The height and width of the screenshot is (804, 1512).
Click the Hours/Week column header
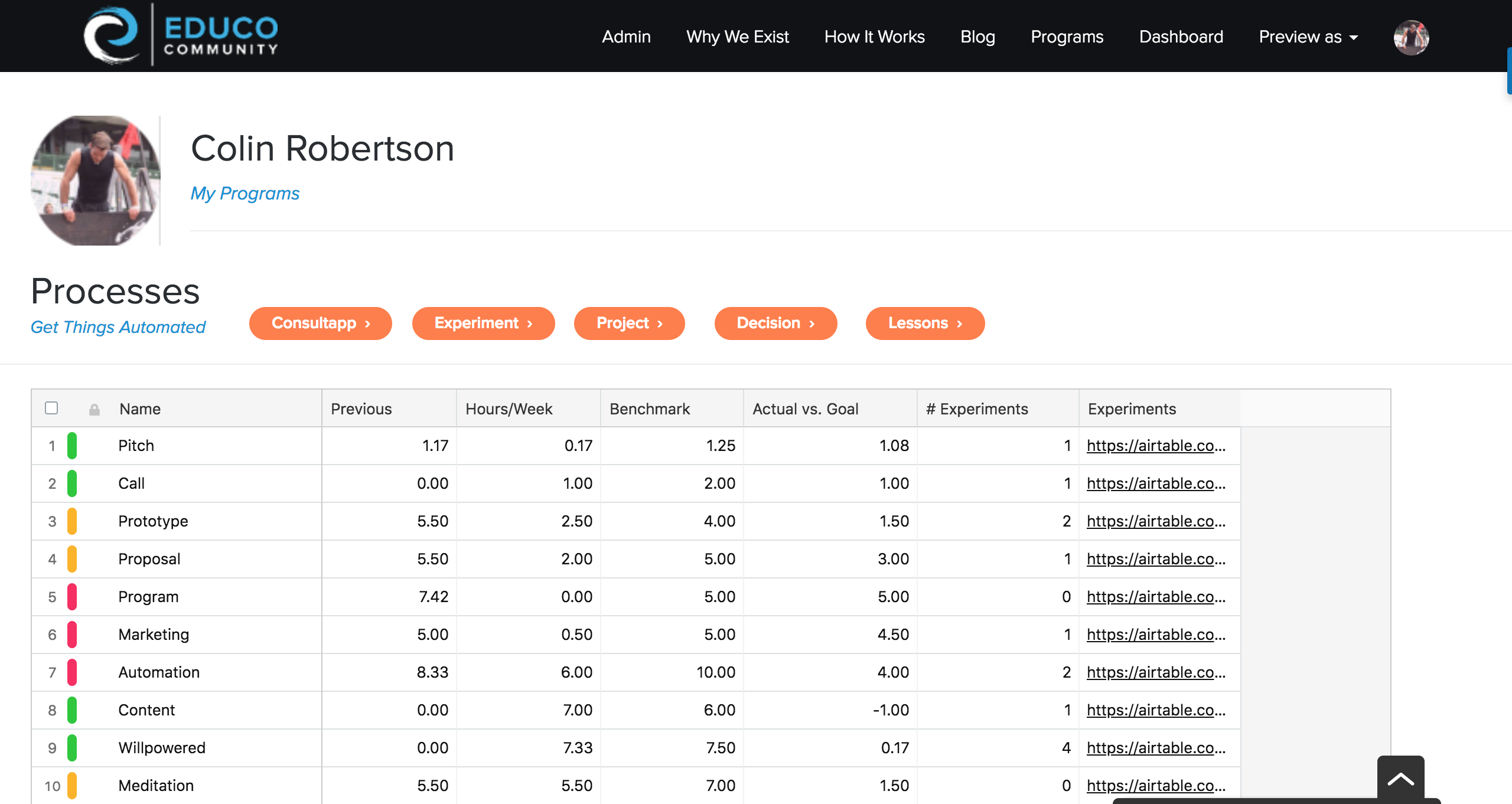coord(529,408)
